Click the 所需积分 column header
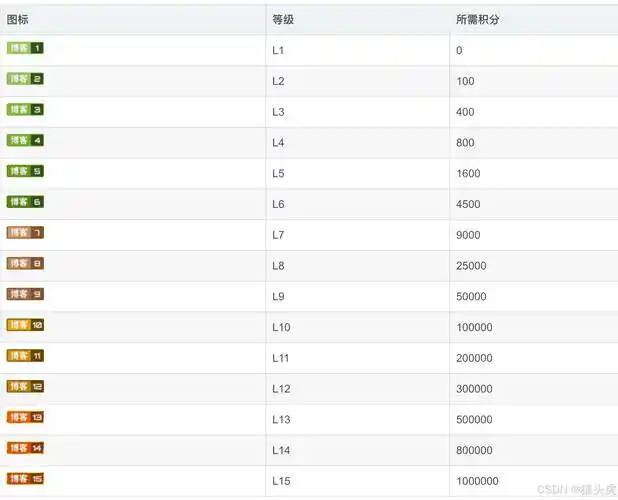618x500 pixels. [x=477, y=20]
